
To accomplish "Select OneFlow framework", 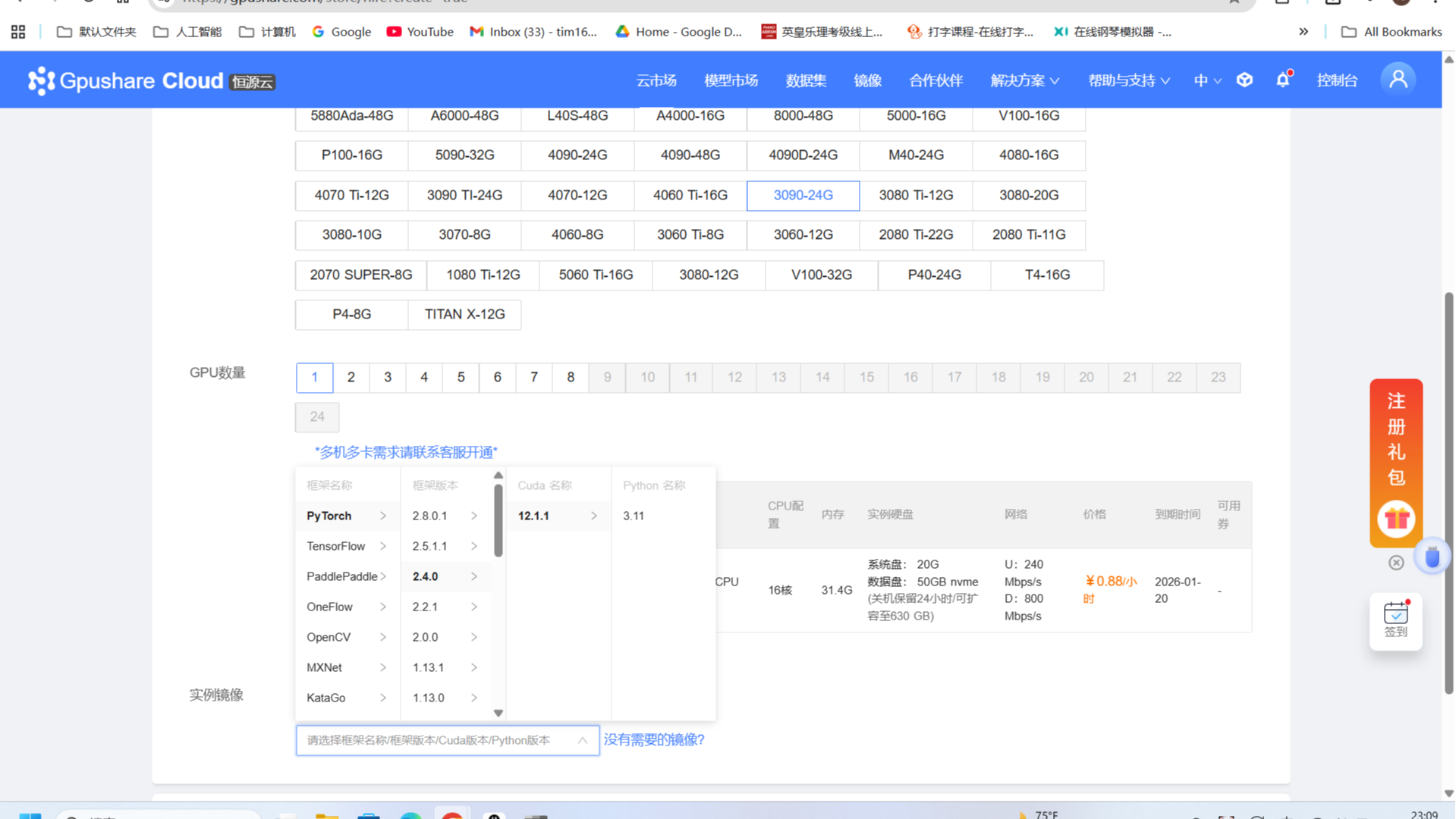I will coord(347,607).
